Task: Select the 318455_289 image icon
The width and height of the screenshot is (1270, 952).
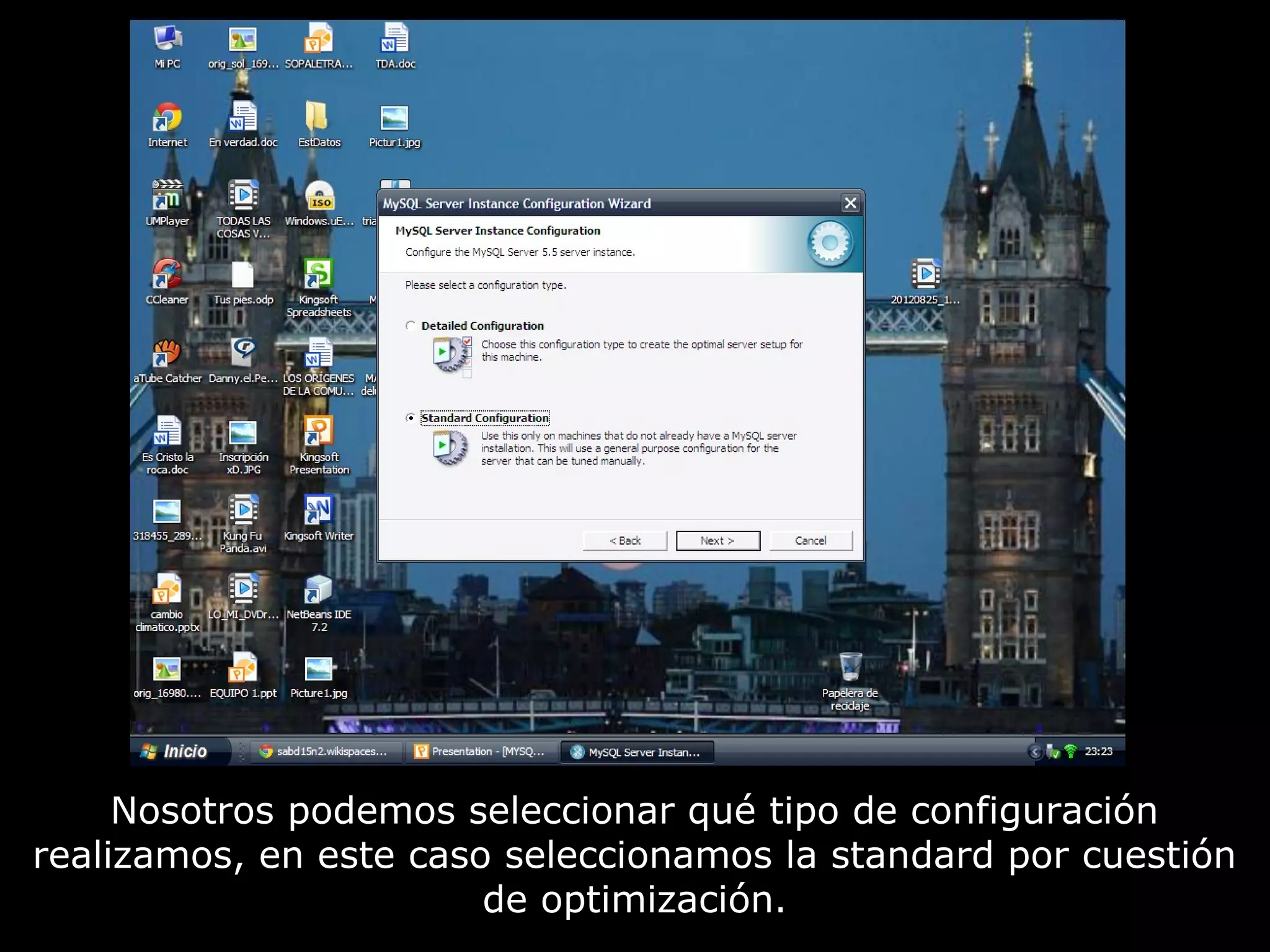Action: (167, 511)
